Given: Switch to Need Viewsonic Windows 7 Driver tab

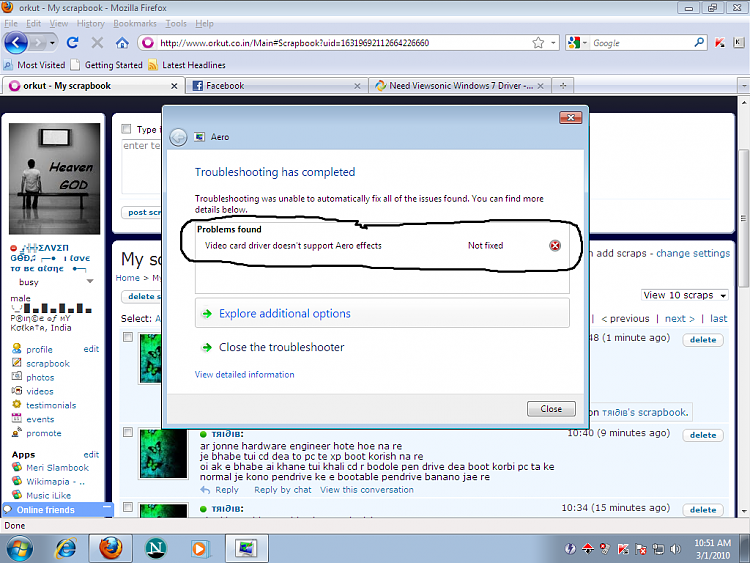Looking at the screenshot, I should (x=460, y=86).
